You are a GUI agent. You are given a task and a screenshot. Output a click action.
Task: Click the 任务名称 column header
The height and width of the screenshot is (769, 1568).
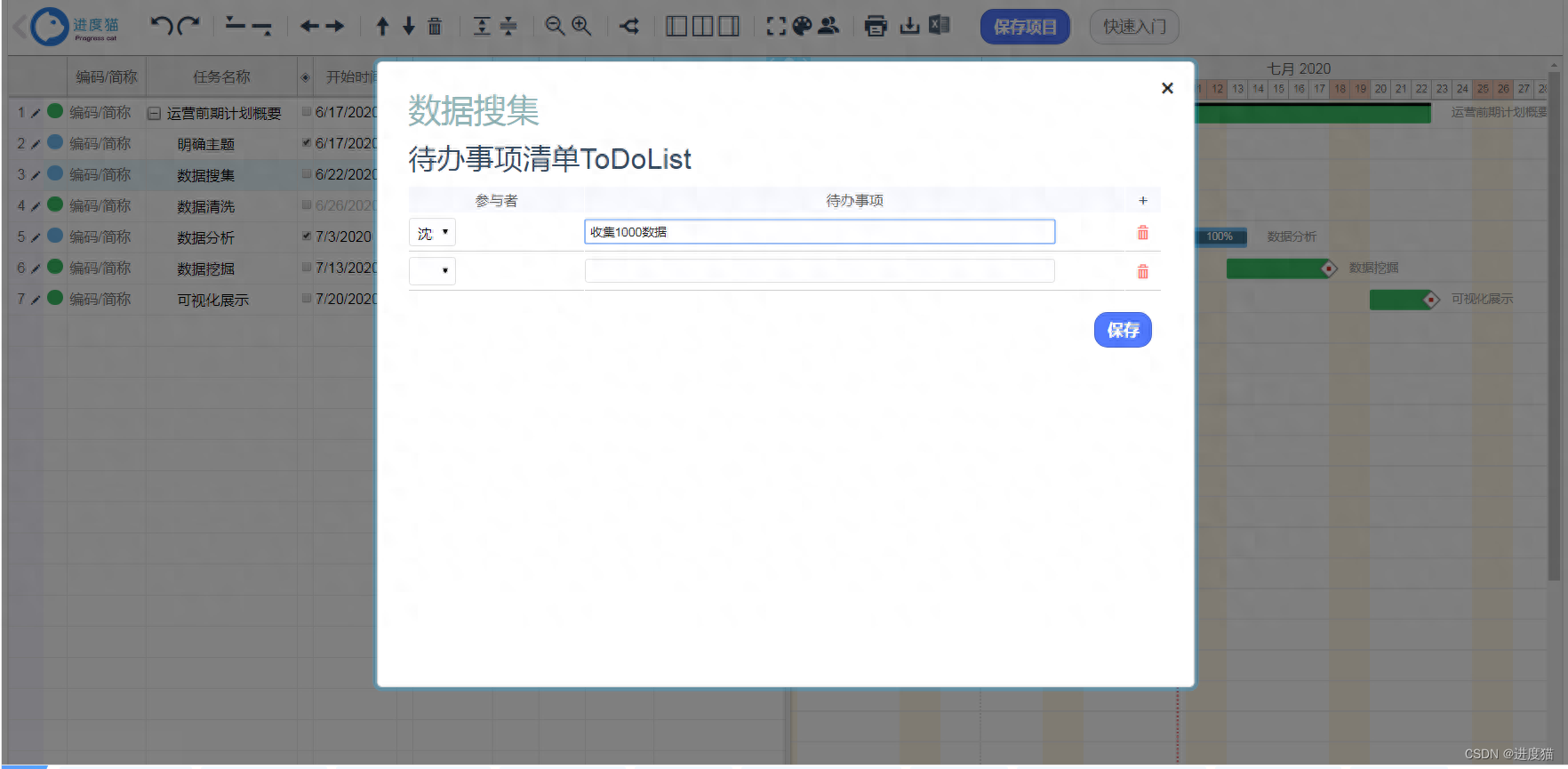point(222,77)
